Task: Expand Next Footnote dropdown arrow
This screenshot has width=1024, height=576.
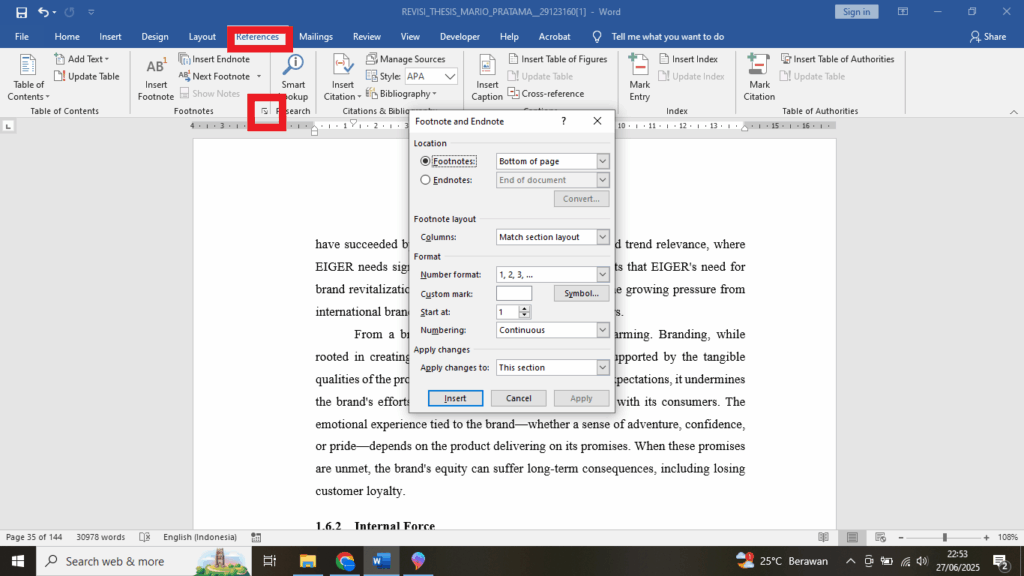Action: click(x=259, y=76)
